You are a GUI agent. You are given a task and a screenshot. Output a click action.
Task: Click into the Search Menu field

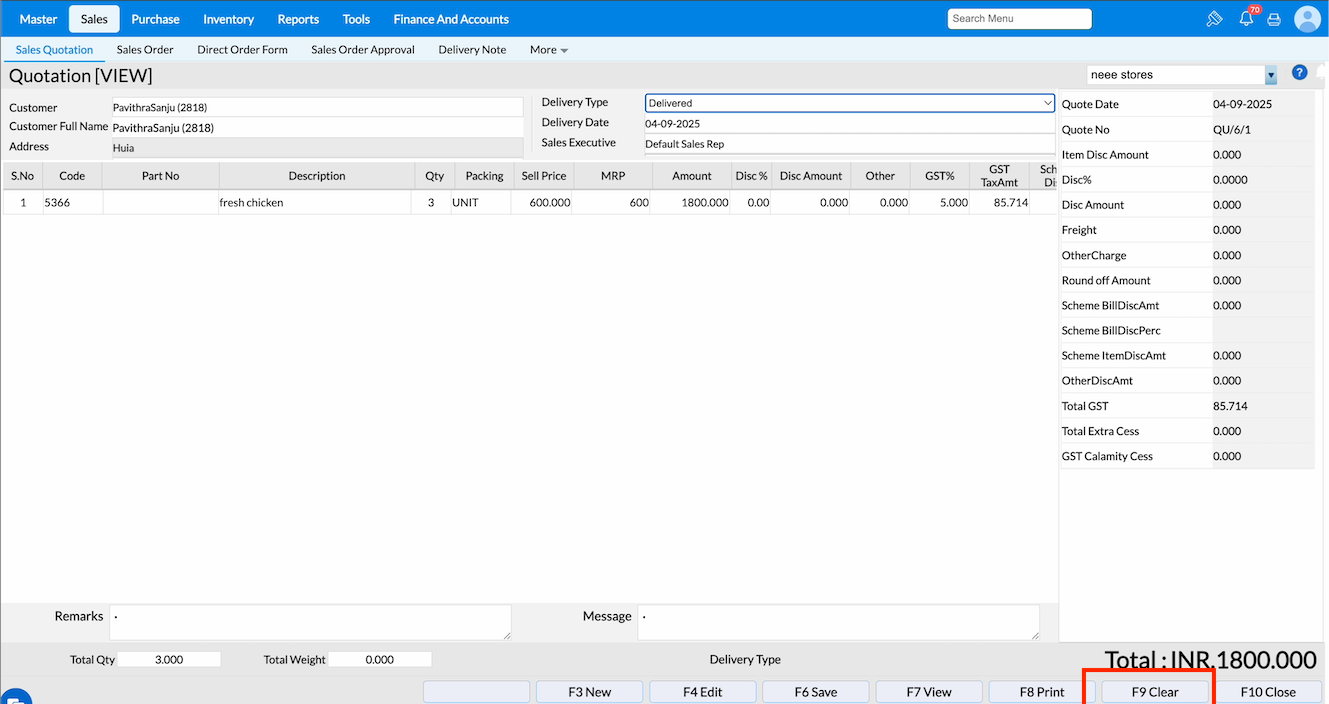click(1019, 19)
